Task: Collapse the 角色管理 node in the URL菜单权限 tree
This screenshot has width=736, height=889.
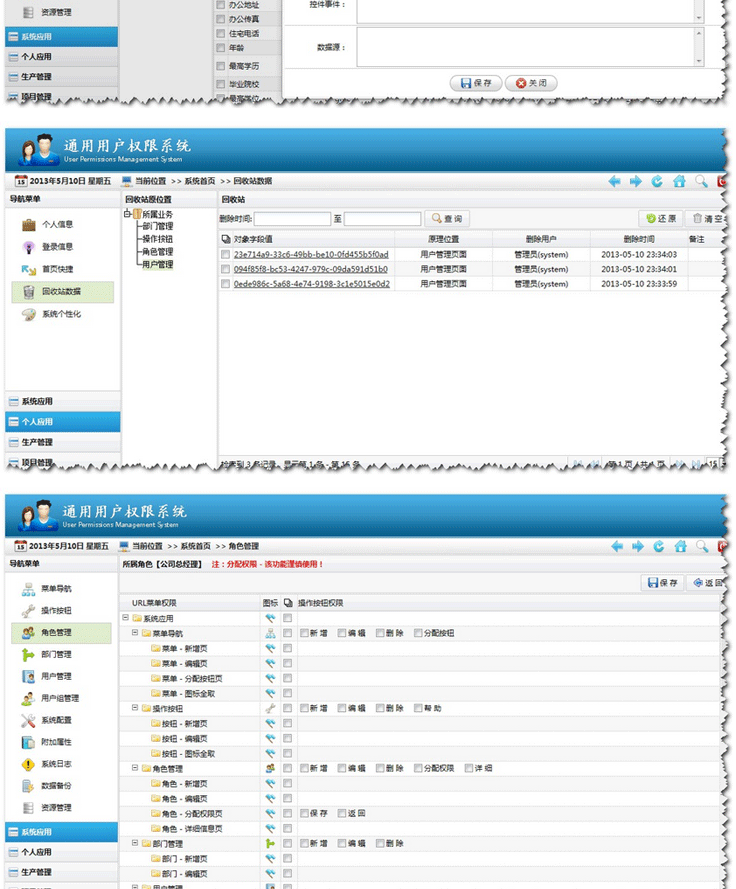Action: (x=135, y=768)
